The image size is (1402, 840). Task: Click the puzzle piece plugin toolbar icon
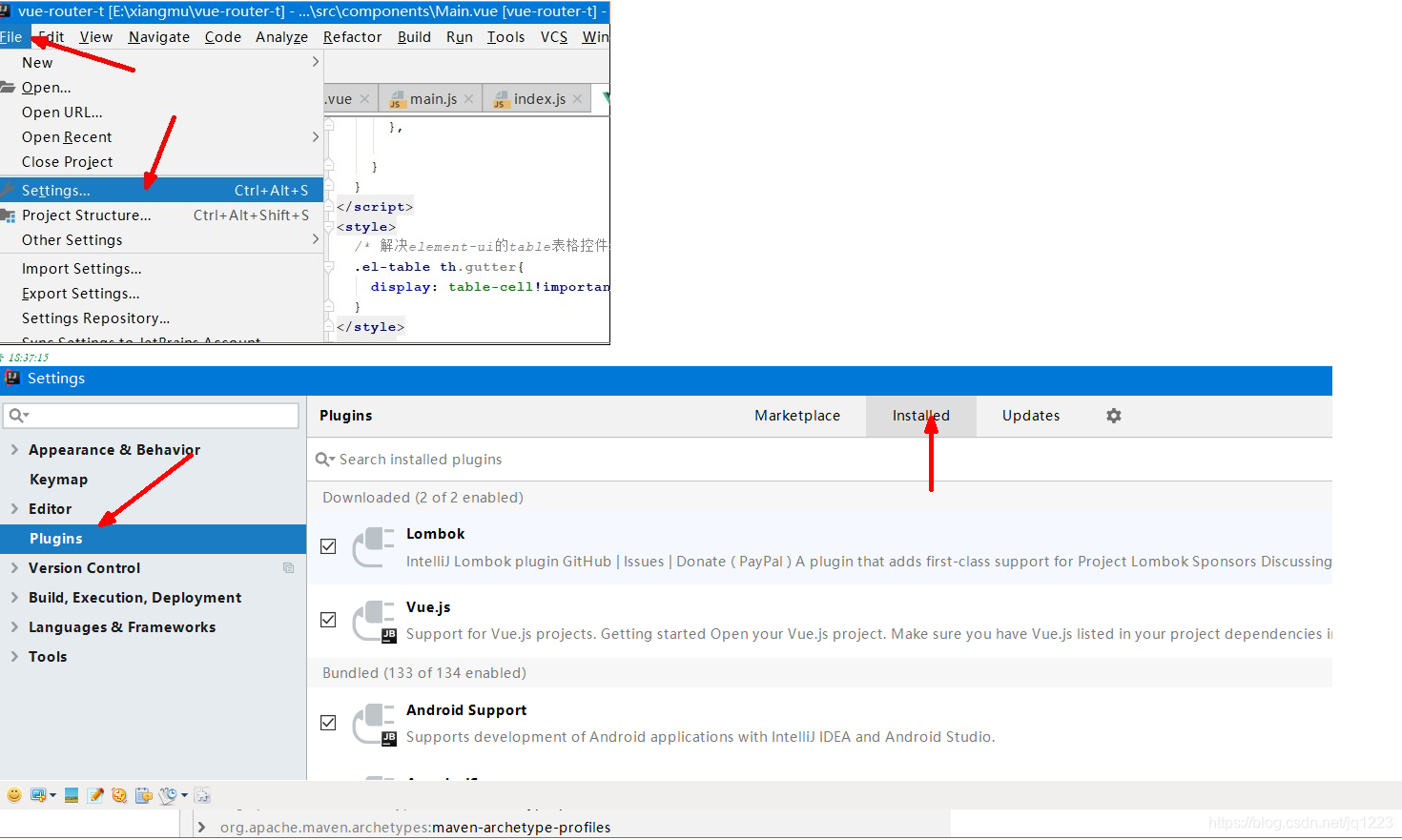point(202,795)
